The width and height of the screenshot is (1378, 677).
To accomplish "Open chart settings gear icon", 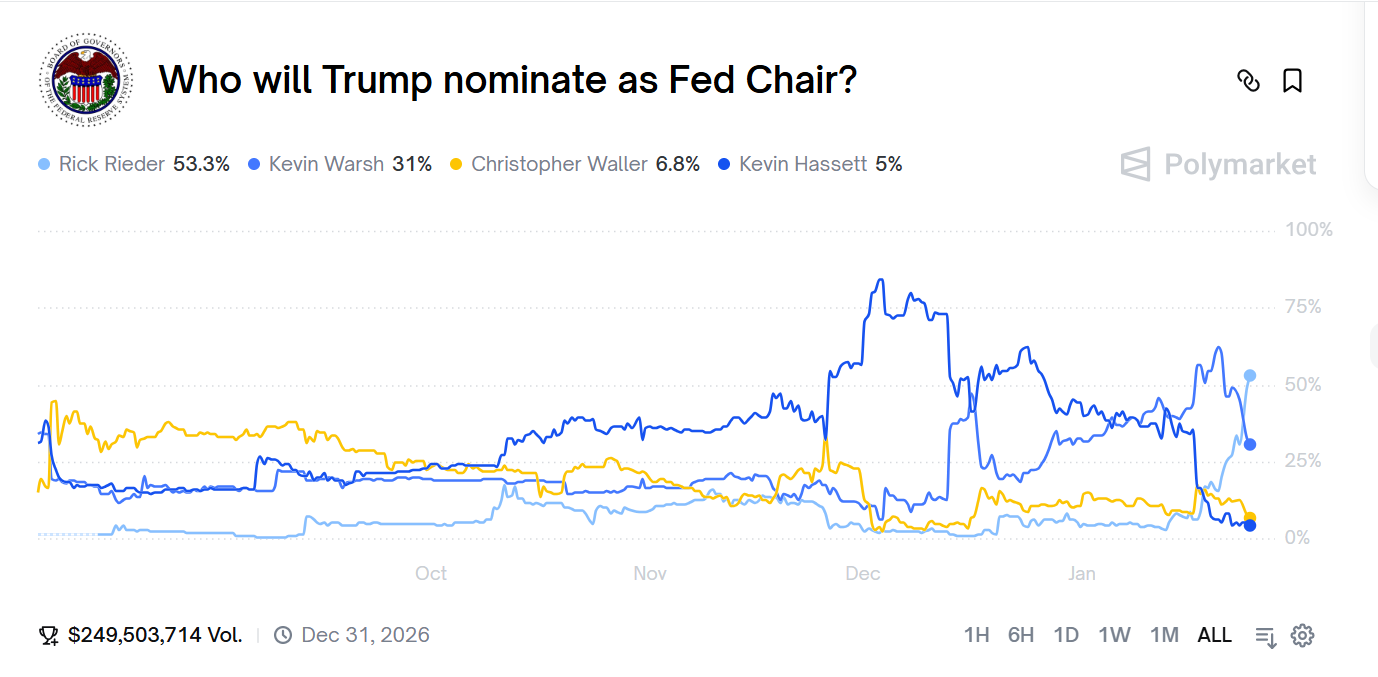I will (1302, 635).
